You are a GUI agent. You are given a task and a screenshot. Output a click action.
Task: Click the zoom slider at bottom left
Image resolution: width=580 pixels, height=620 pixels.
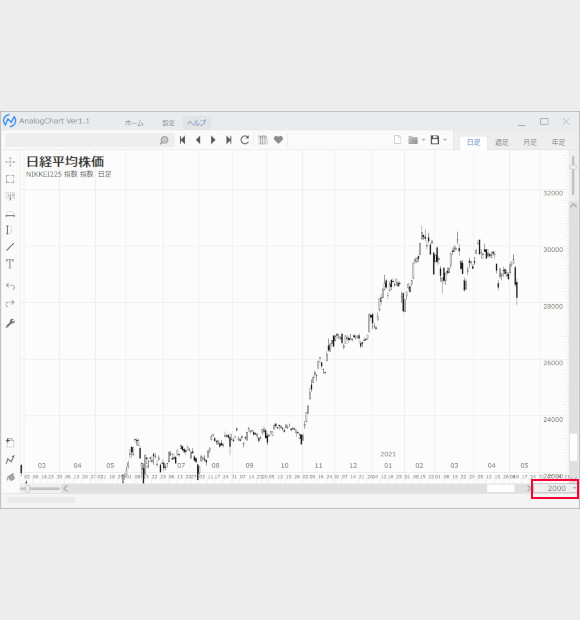(x=40, y=489)
